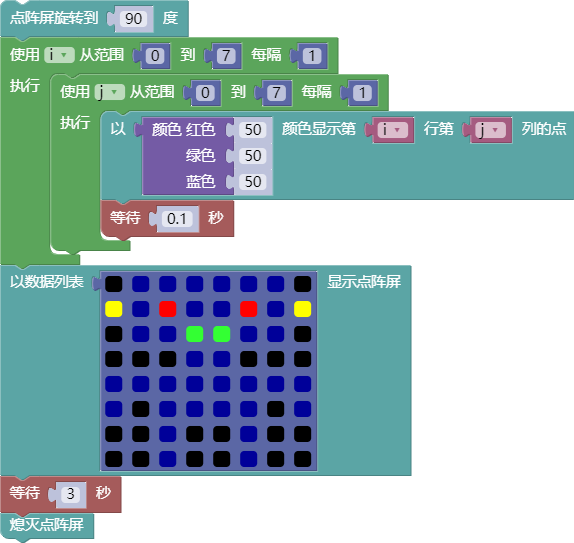Image resolution: width=574 pixels, height=543 pixels.
Task: Click 从范围 label in the i loop
Action: coord(102,55)
